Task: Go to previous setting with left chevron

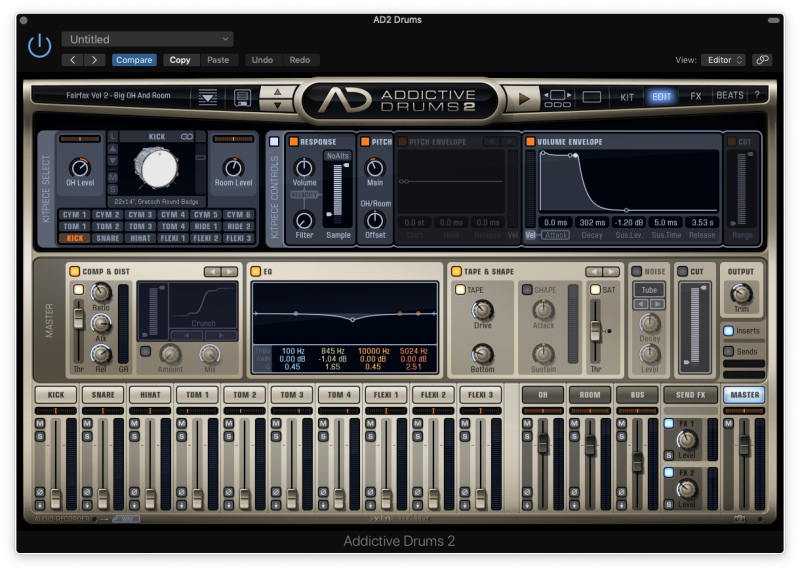Action: pyautogui.click(x=73, y=60)
